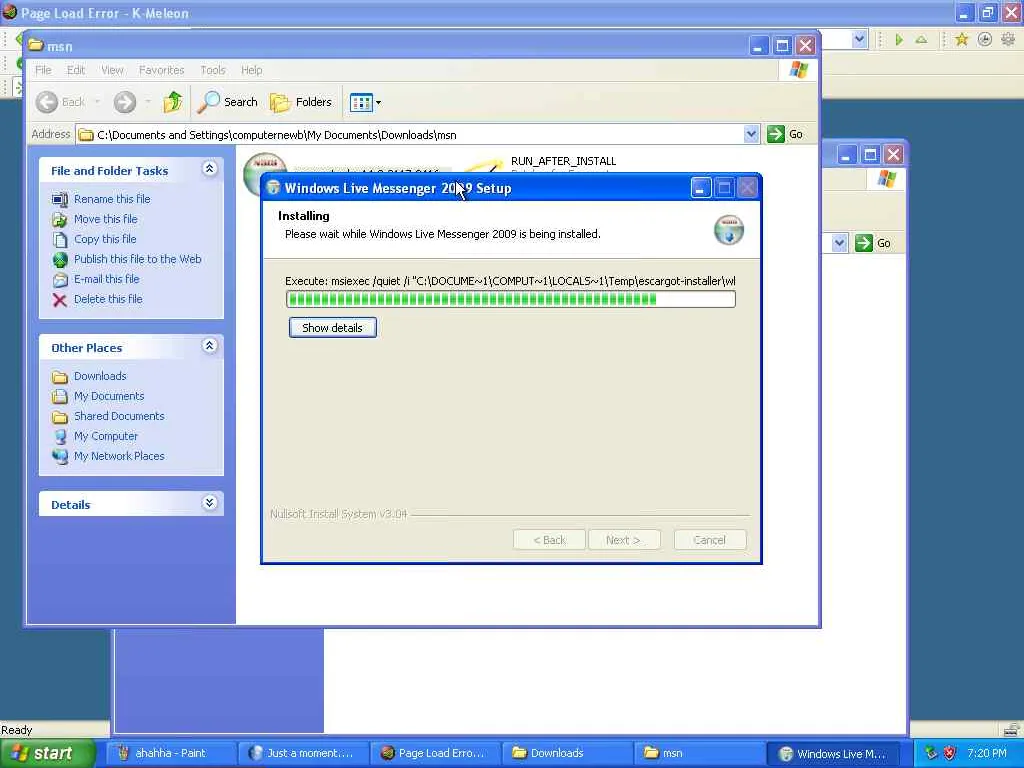Open Shared Documents in Other Places
Viewport: 1024px width, 768px height.
[x=119, y=416]
